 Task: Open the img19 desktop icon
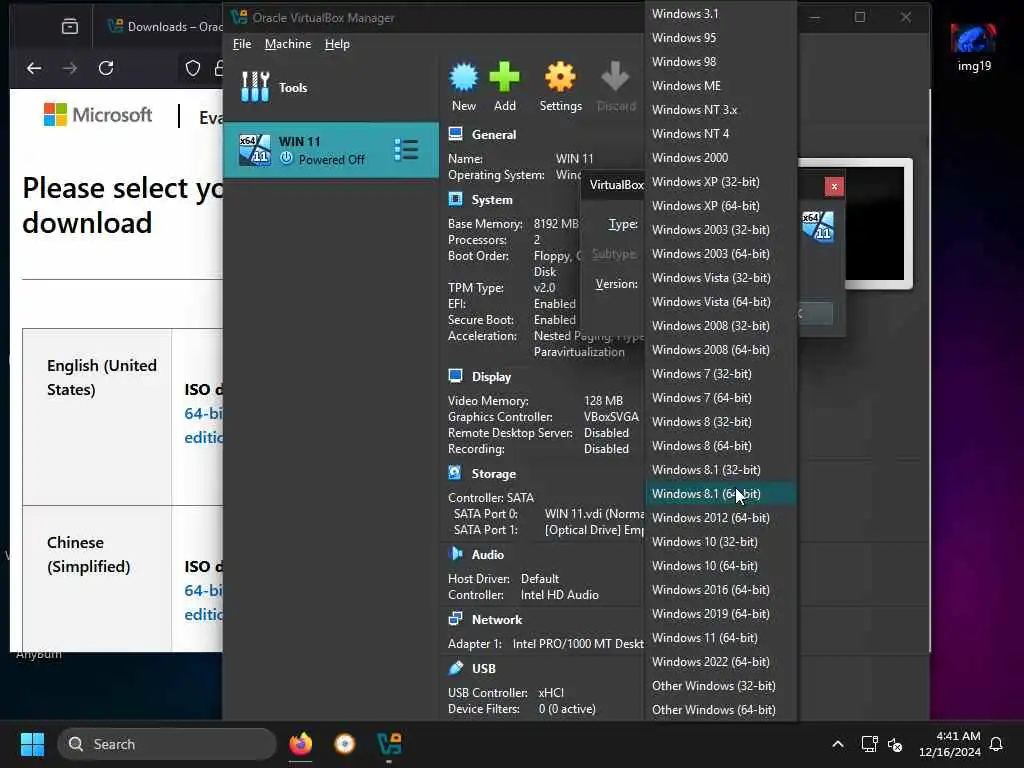click(974, 46)
